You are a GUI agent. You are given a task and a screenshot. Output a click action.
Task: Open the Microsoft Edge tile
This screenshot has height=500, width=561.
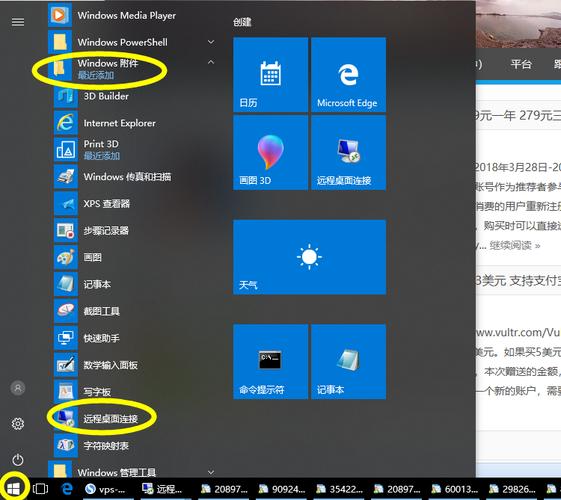point(348,75)
